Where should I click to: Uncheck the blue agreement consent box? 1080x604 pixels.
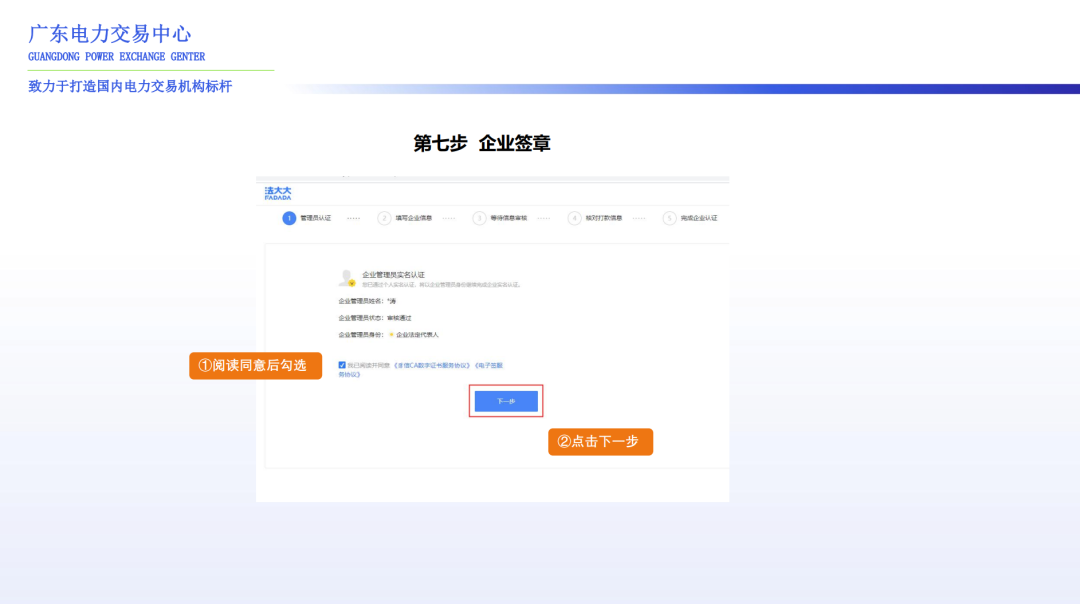tap(340, 364)
